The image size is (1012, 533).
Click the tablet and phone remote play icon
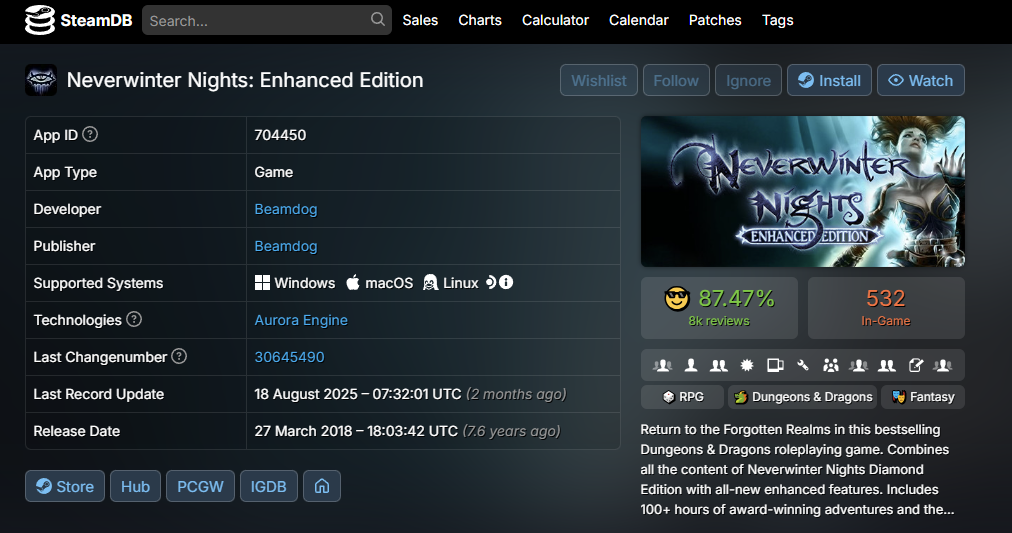[x=775, y=365]
